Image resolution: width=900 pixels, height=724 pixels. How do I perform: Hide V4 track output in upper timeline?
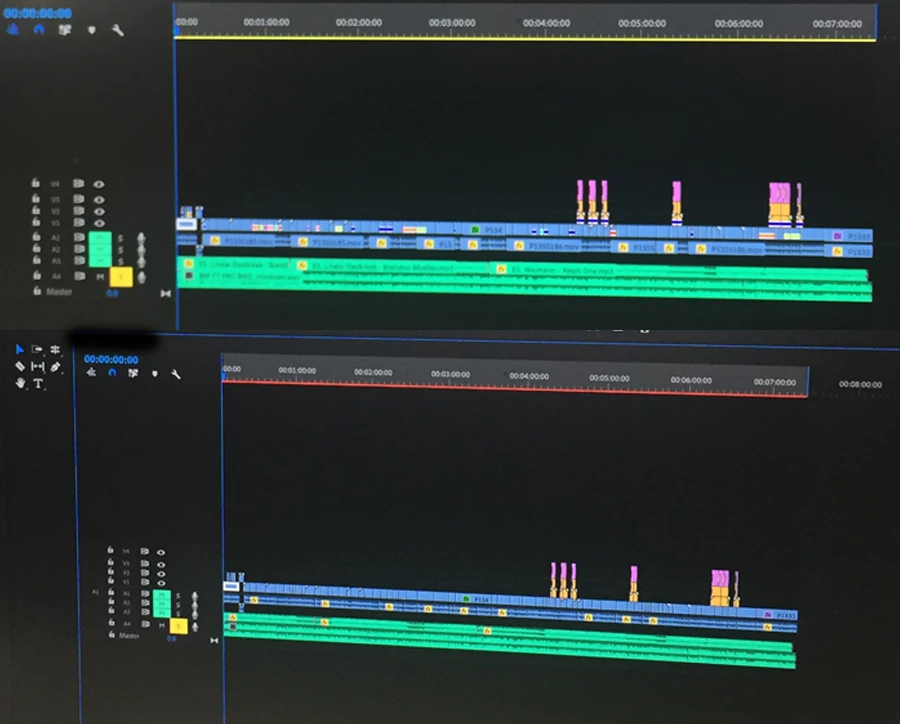tap(99, 184)
